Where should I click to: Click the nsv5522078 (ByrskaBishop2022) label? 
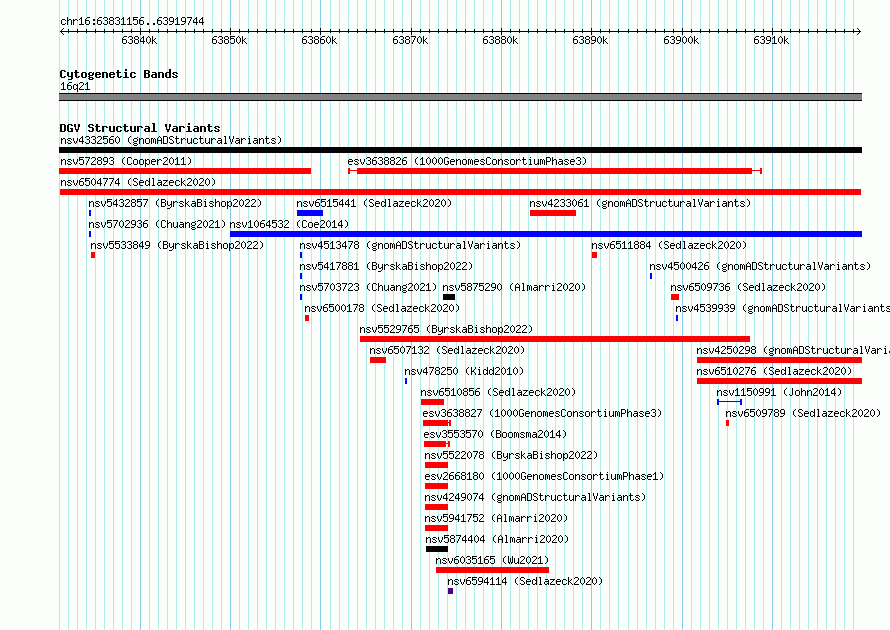511,455
